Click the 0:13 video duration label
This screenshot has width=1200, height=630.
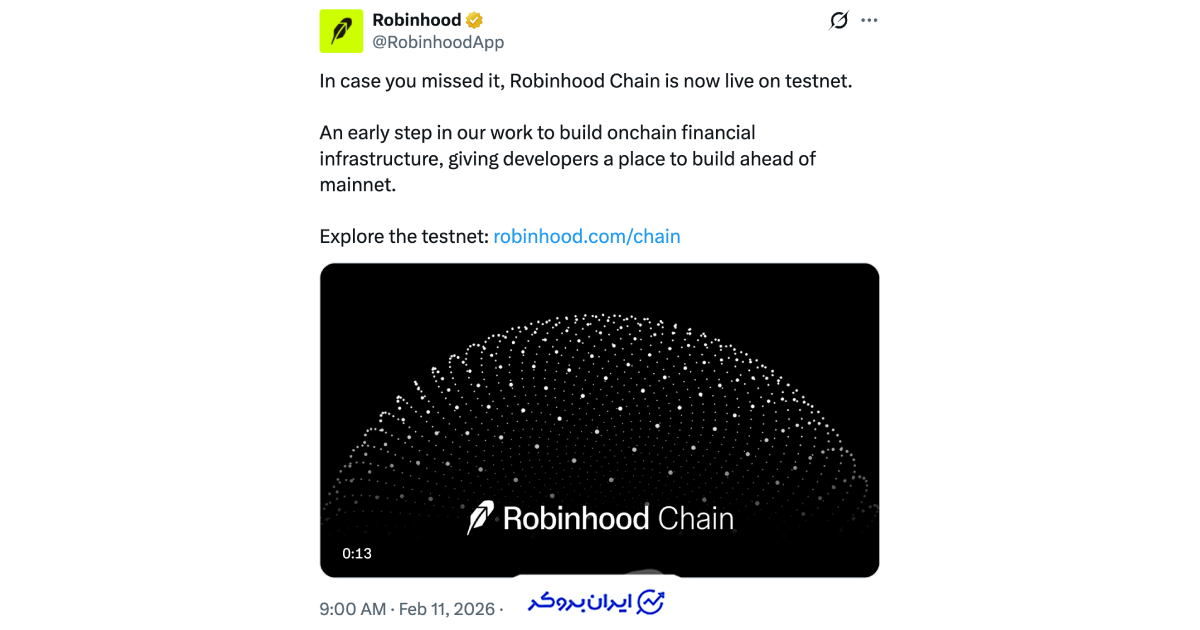(357, 553)
